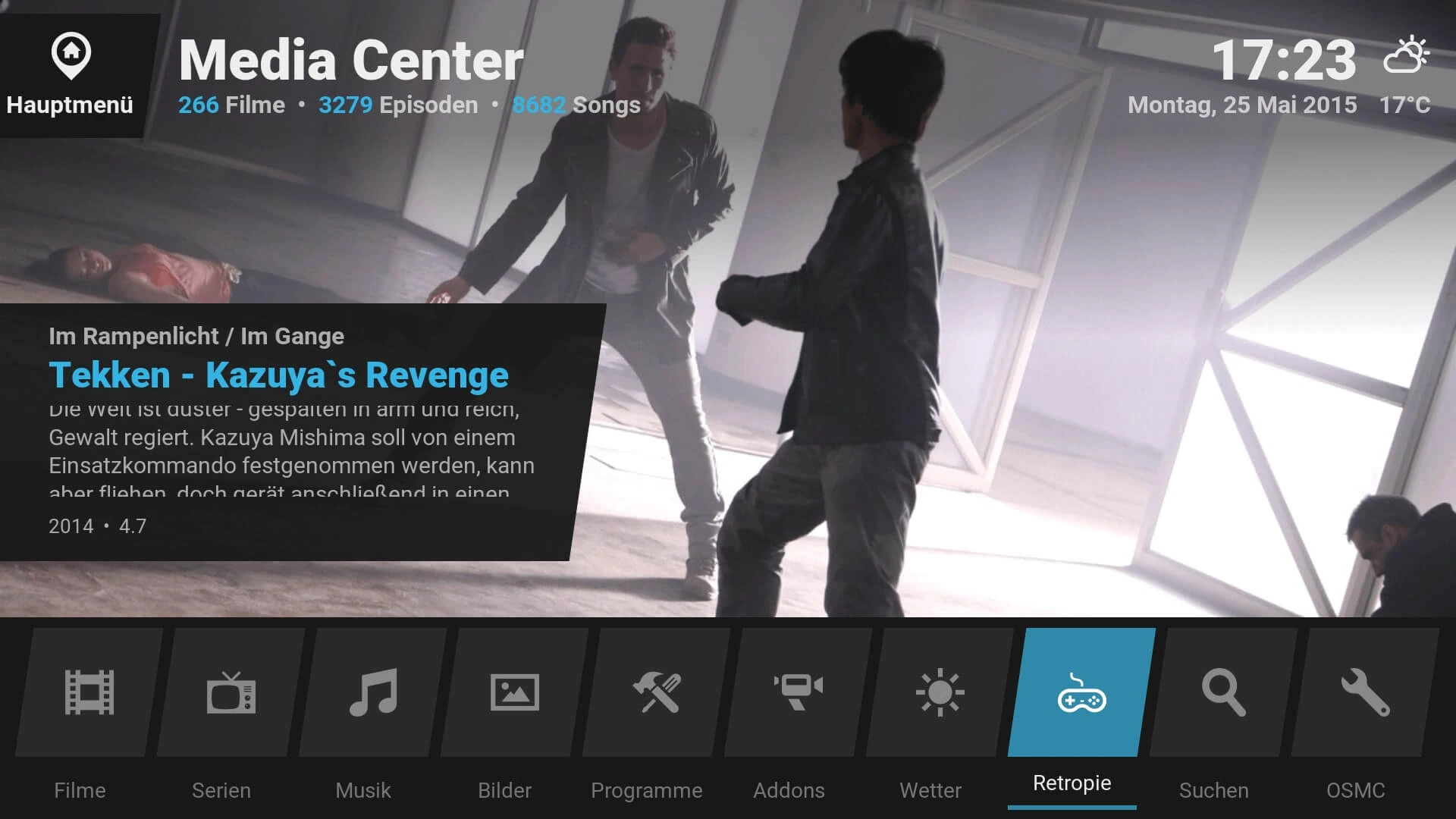Image resolution: width=1456 pixels, height=819 pixels.
Task: Click the 17:23 clock
Action: 1284,60
